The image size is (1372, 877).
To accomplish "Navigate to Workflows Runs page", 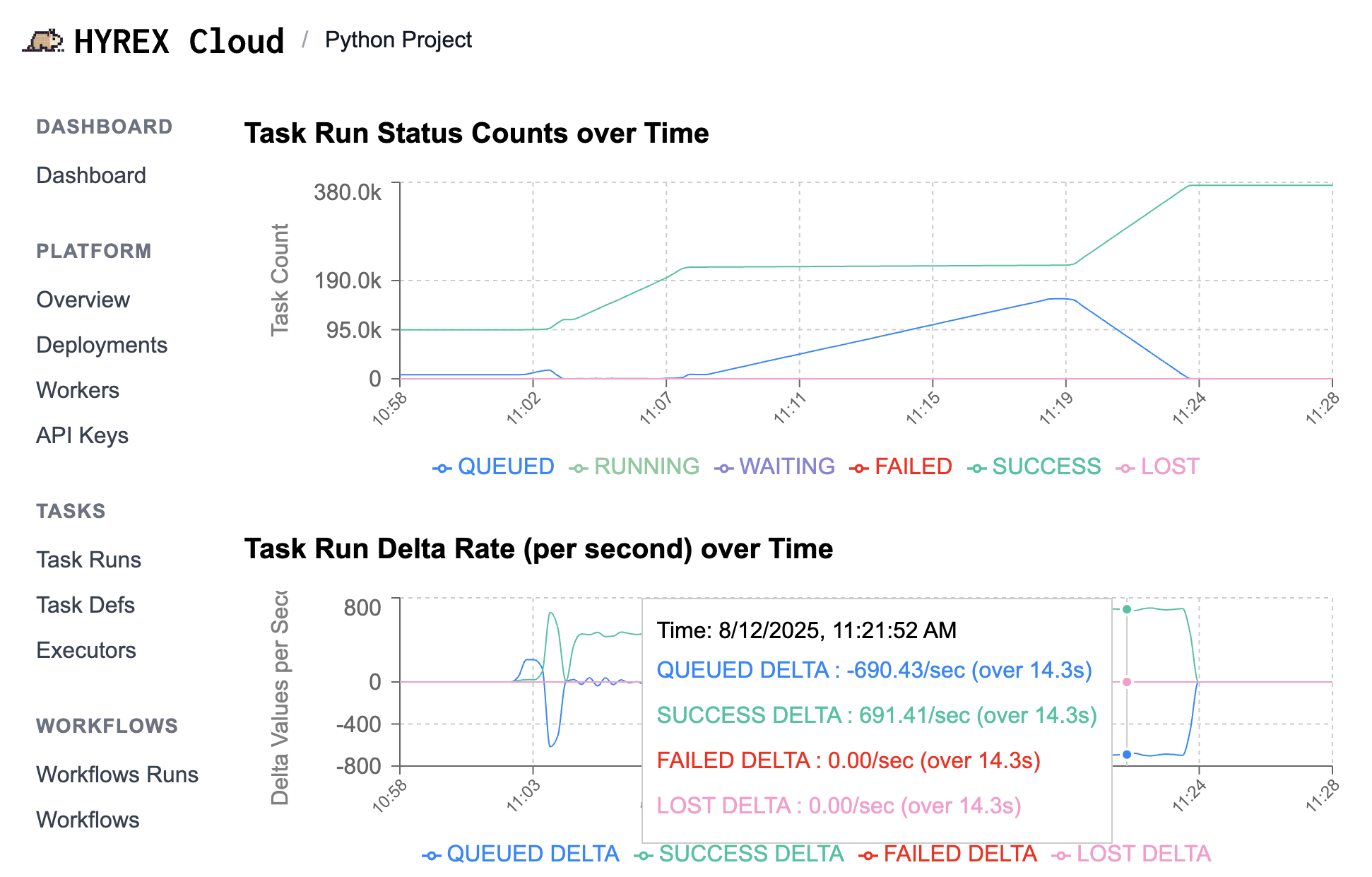I will pyautogui.click(x=117, y=775).
